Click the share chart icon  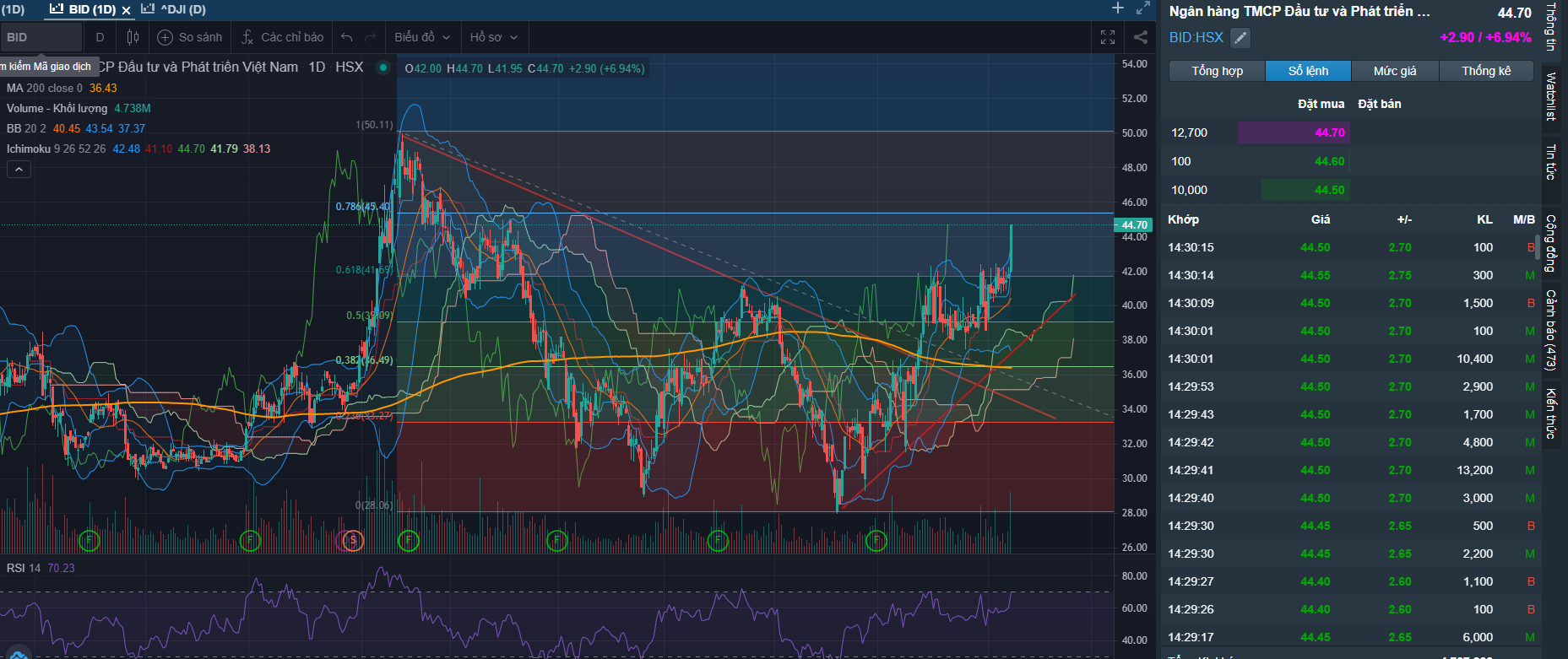[1140, 37]
